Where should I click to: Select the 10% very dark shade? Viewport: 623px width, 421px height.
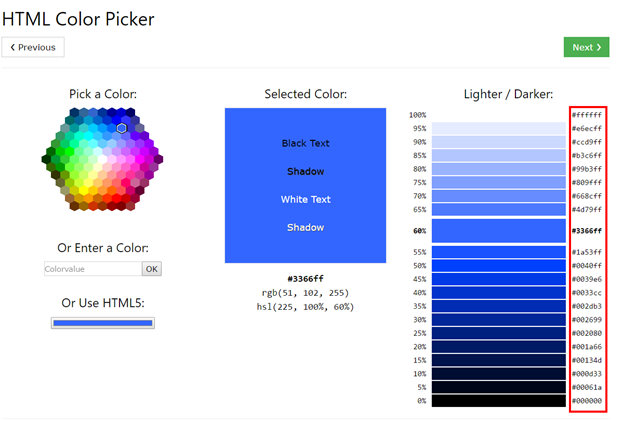[x=499, y=373]
